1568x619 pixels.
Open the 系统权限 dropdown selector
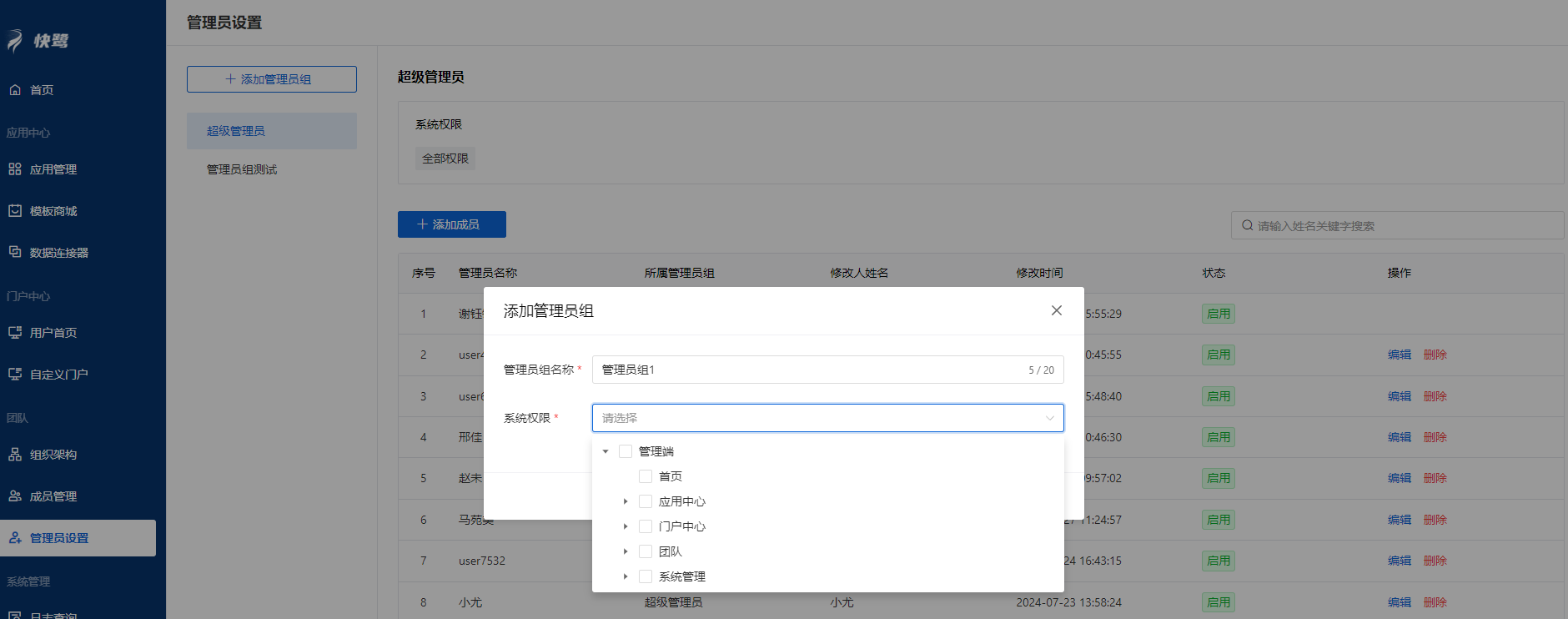pyautogui.click(x=827, y=418)
